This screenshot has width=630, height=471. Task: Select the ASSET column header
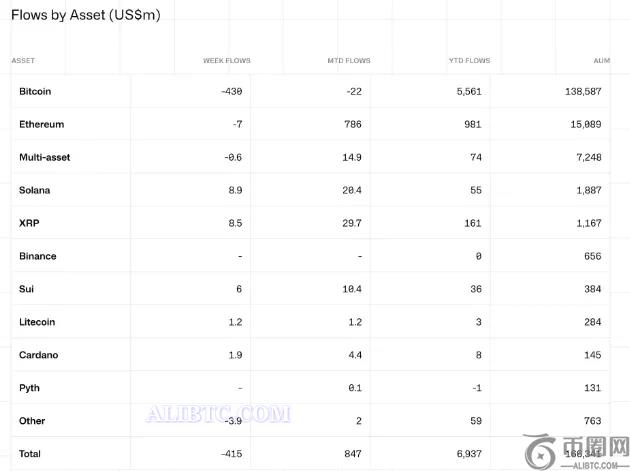pyautogui.click(x=23, y=61)
